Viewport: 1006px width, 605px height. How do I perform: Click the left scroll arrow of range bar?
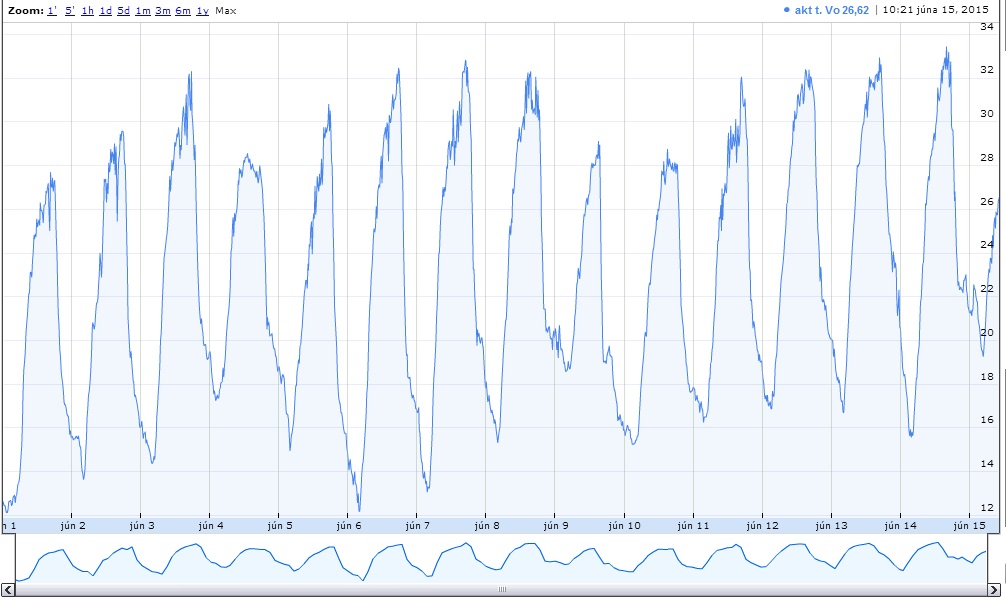[x=8, y=590]
